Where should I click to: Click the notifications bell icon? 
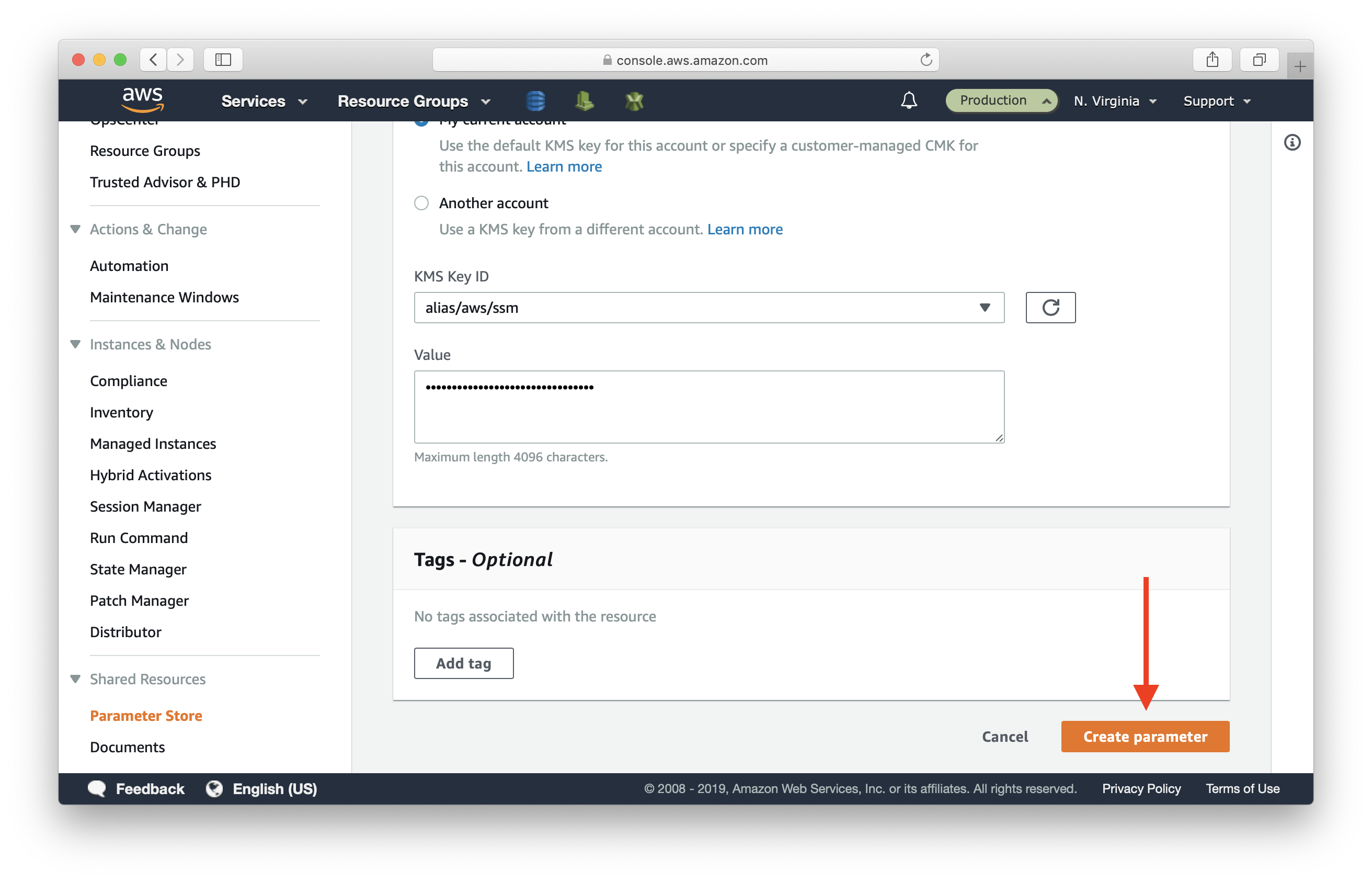909,100
